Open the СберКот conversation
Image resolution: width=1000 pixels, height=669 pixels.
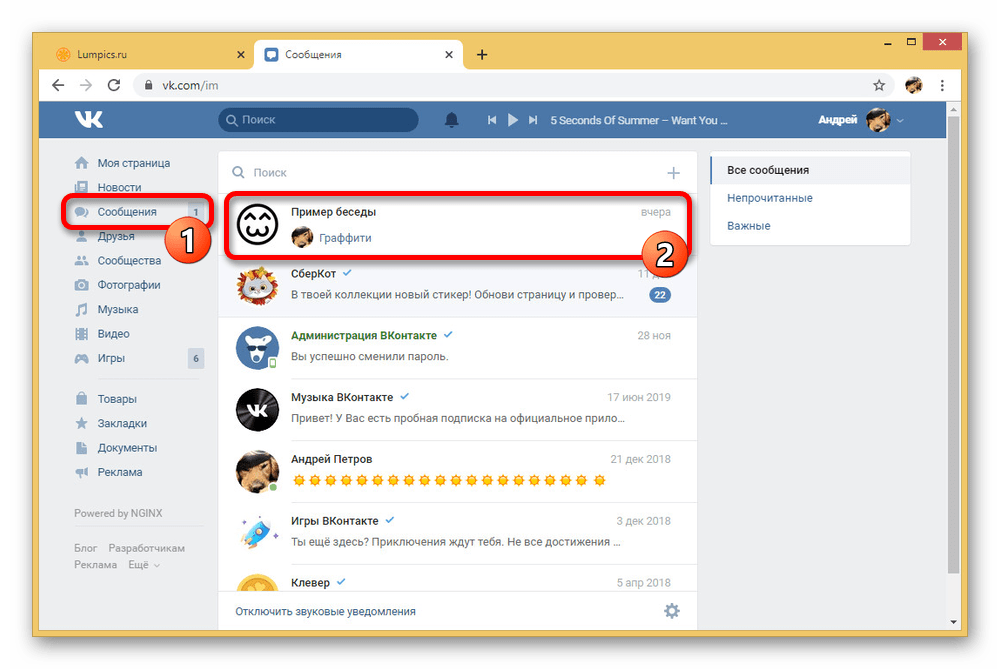pyautogui.click(x=457, y=286)
